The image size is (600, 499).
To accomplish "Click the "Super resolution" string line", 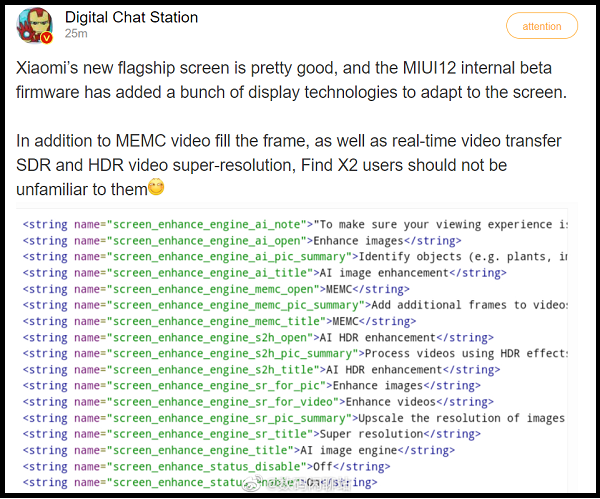I will pyautogui.click(x=251, y=434).
